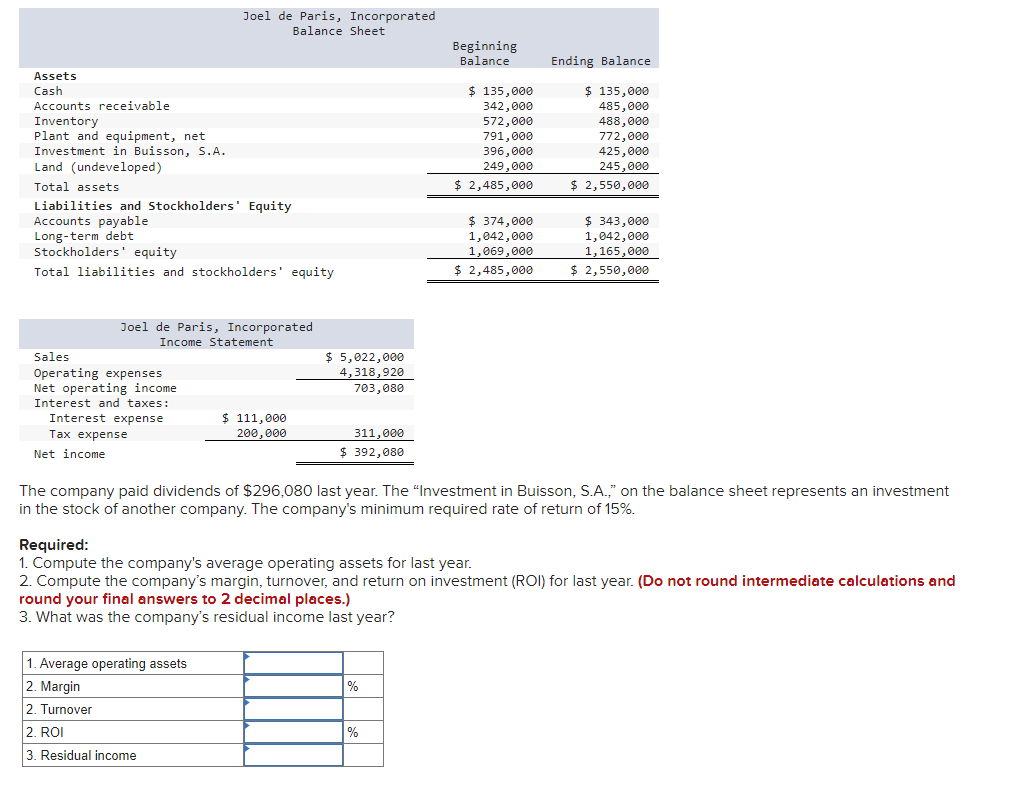Image resolution: width=1029 pixels, height=793 pixels.
Task: Click the 'Liabilities and Stockholders' Equity' heading
Action: point(163,206)
